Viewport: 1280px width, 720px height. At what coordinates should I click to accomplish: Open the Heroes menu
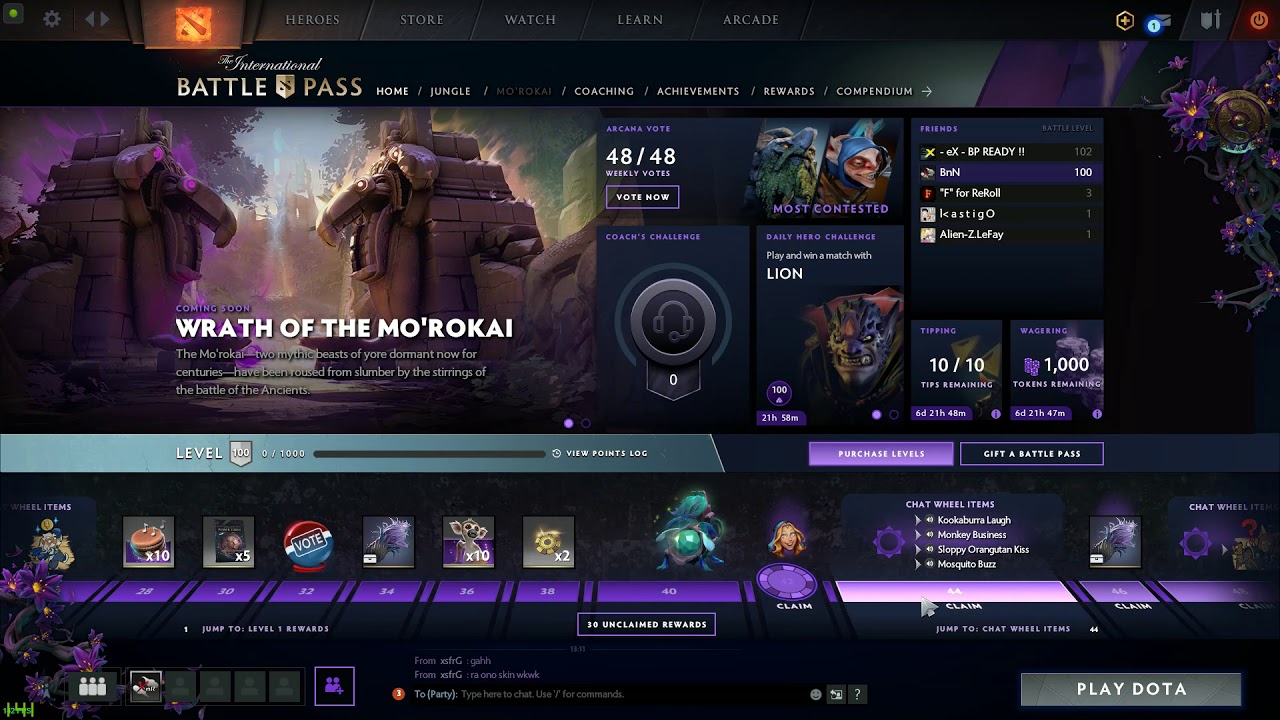click(x=312, y=20)
